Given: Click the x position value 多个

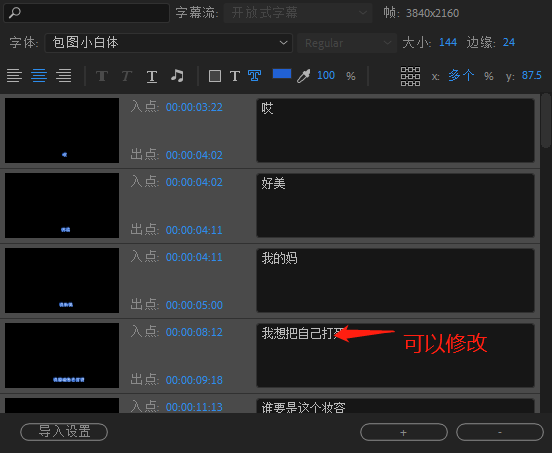Looking at the screenshot, I should point(461,75).
